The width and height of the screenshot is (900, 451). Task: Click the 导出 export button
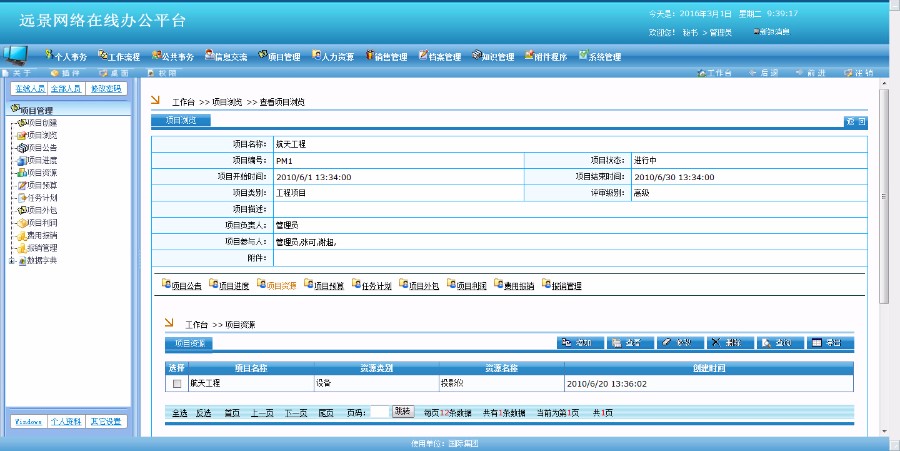click(x=830, y=343)
